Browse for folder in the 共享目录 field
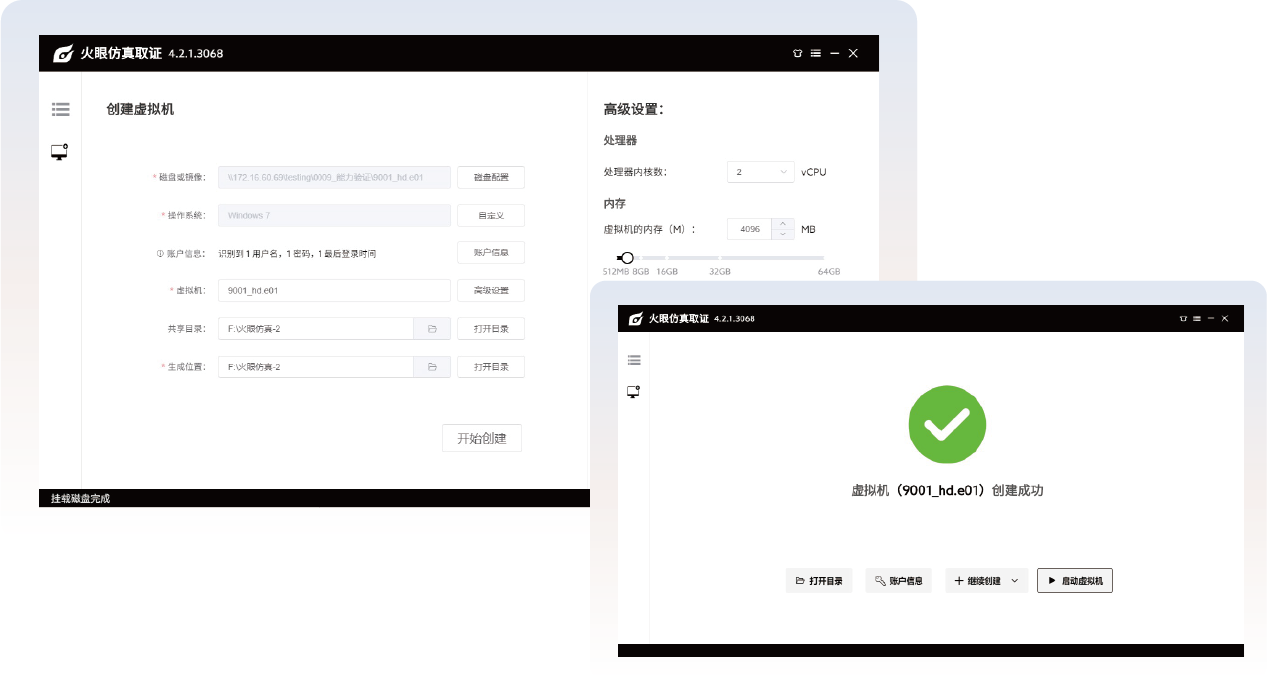 point(432,328)
